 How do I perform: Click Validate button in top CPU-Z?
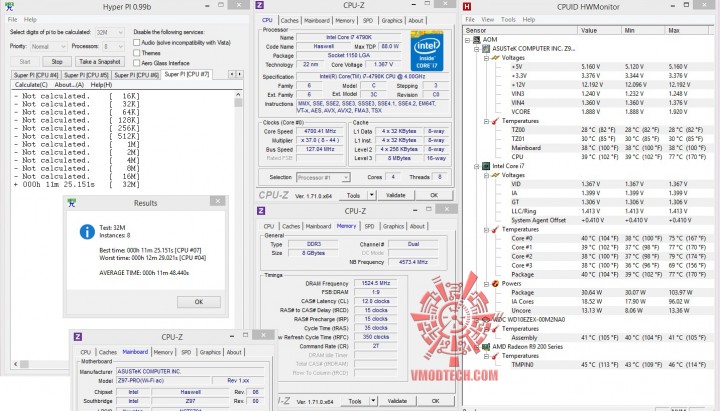click(396, 195)
